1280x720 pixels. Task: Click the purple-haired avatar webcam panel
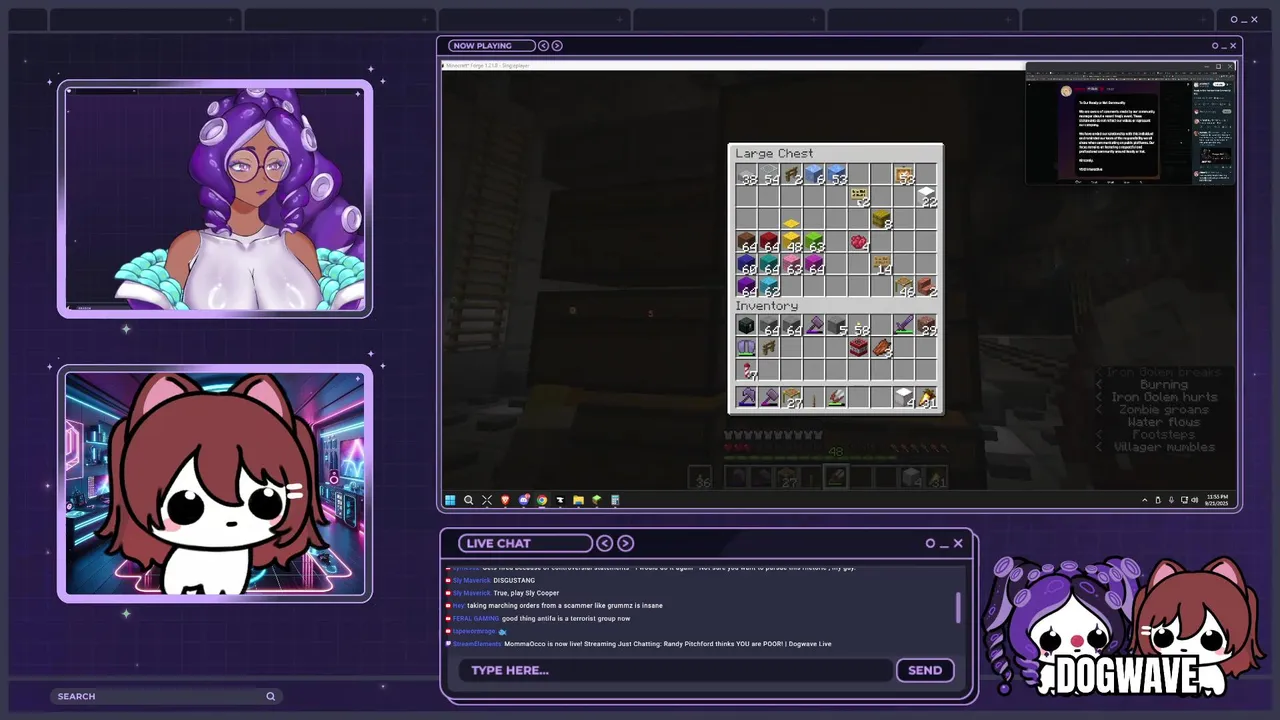215,199
